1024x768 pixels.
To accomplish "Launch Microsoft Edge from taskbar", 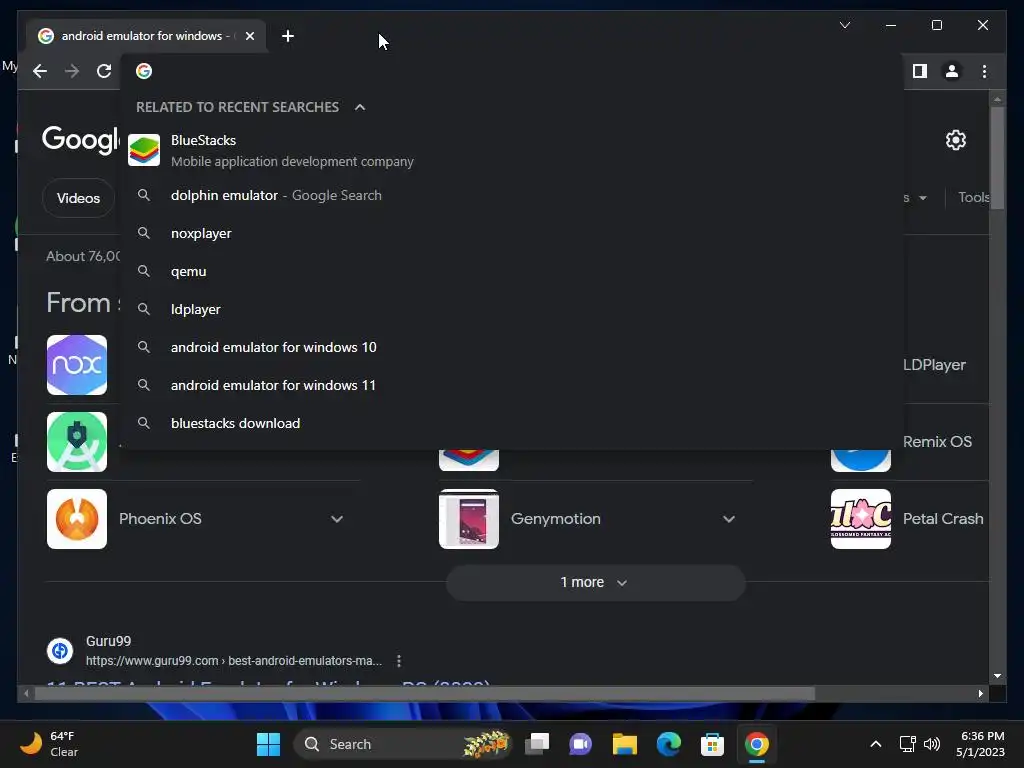I will tap(669, 744).
